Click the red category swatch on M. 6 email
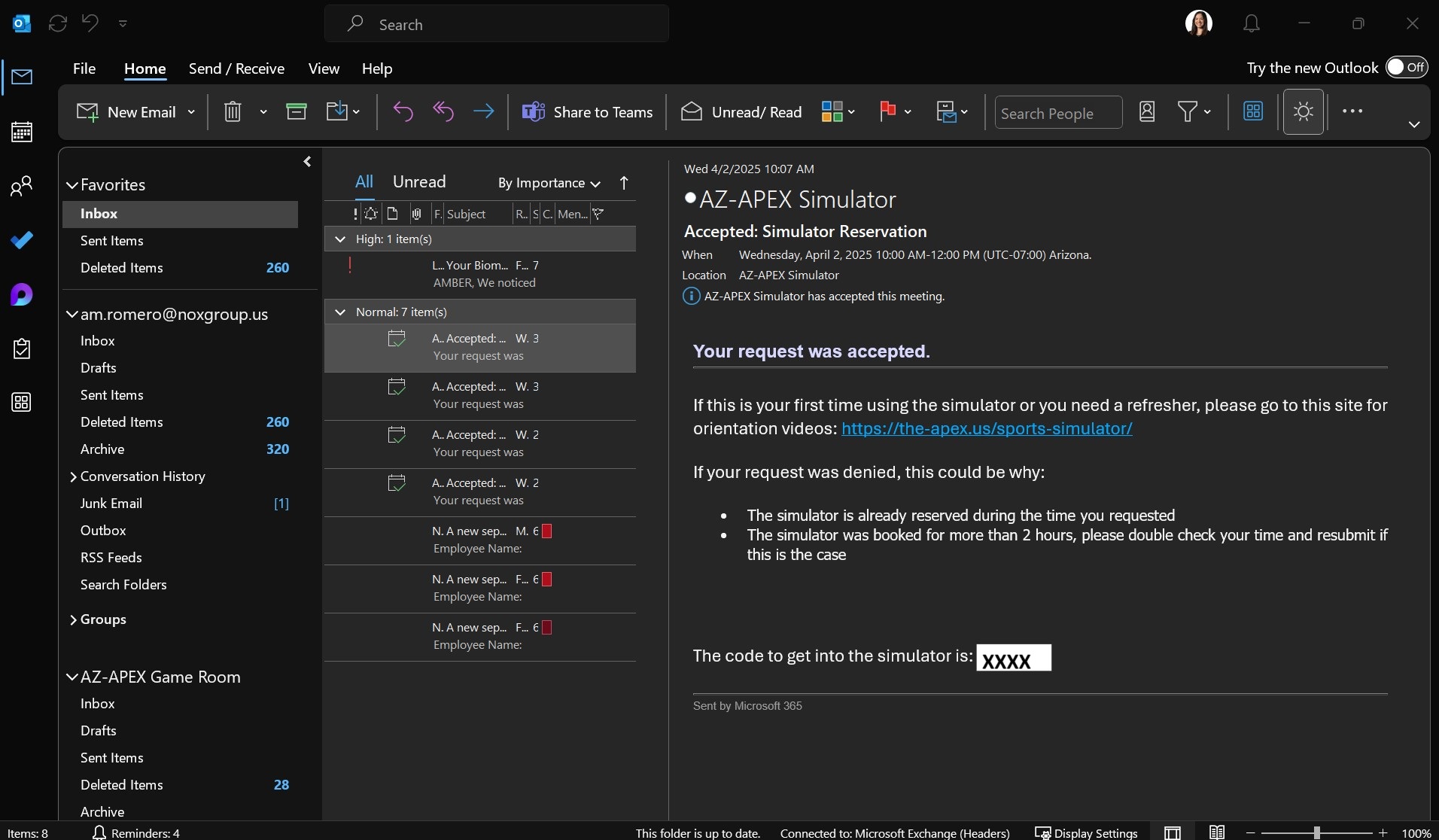The image size is (1439, 840). coord(547,531)
